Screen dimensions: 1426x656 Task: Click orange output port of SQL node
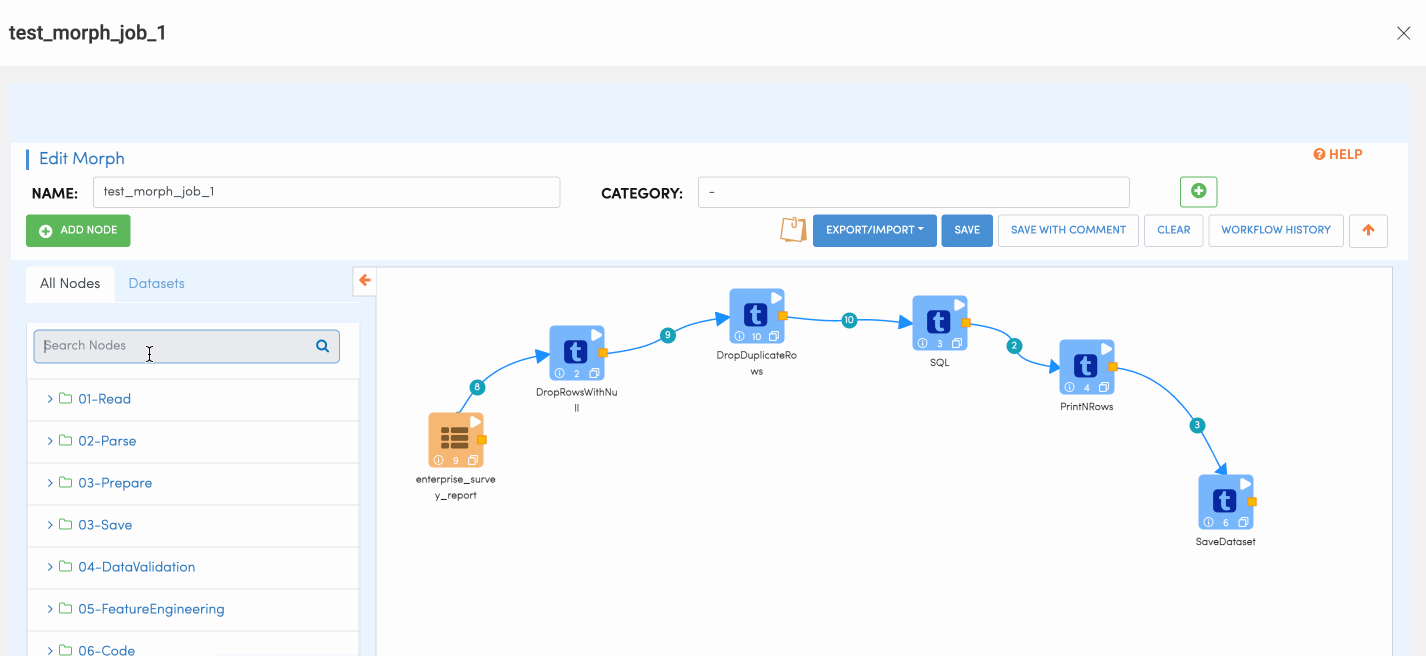point(966,323)
